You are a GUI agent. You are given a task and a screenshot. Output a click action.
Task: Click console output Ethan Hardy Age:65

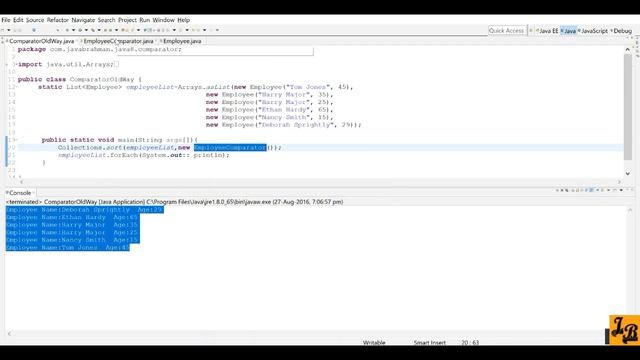click(x=72, y=217)
